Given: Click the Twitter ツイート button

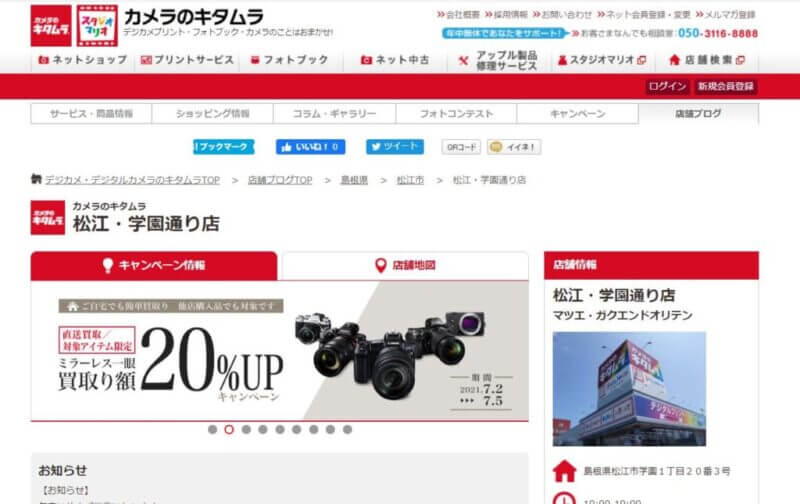Looking at the screenshot, I should pos(395,147).
